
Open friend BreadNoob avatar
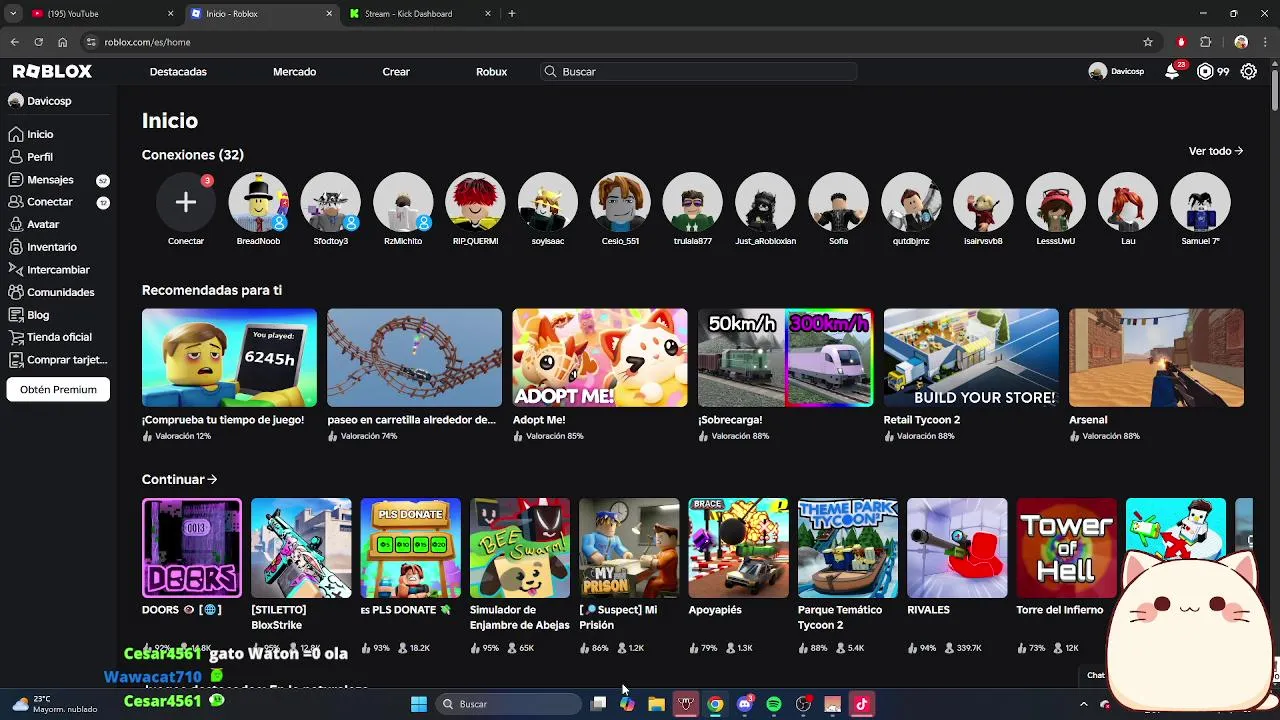click(258, 202)
